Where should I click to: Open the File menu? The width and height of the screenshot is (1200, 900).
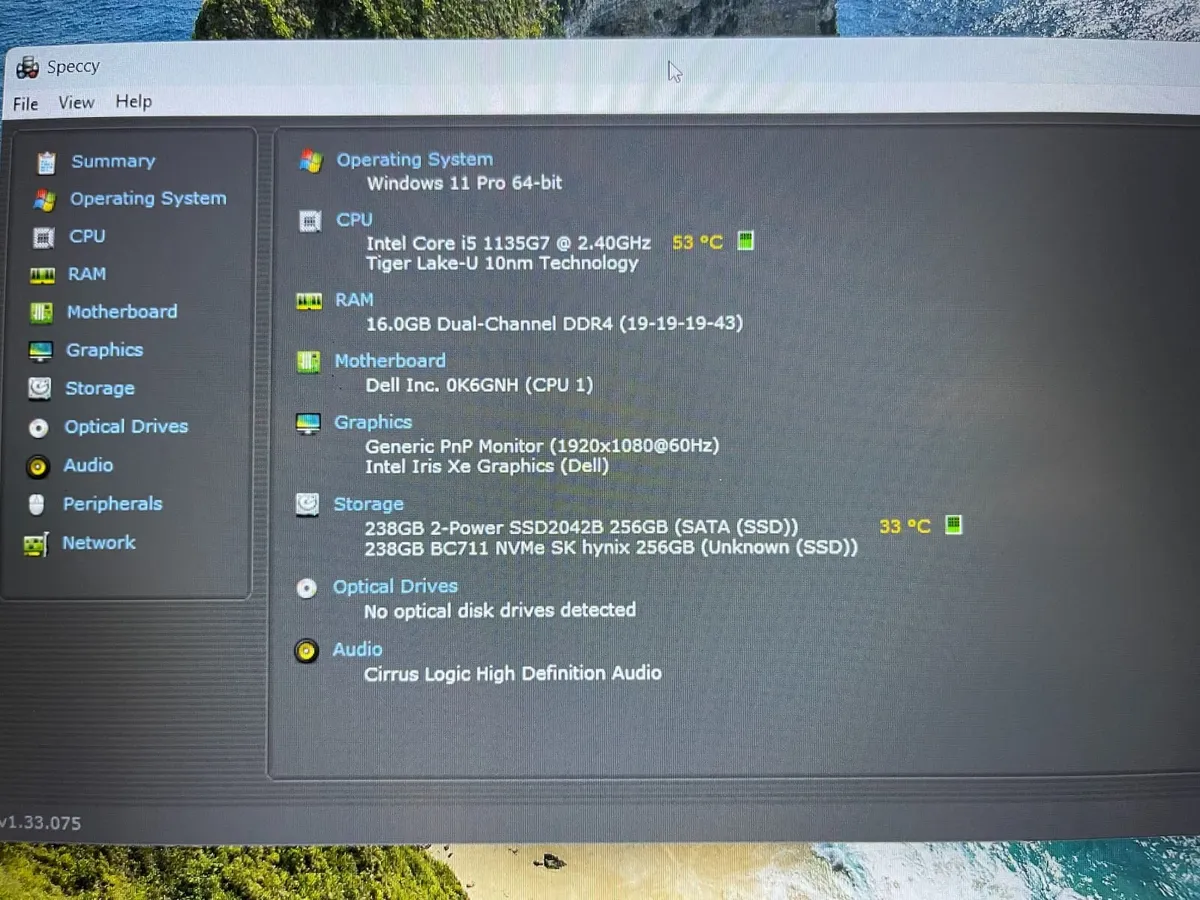[x=25, y=104]
